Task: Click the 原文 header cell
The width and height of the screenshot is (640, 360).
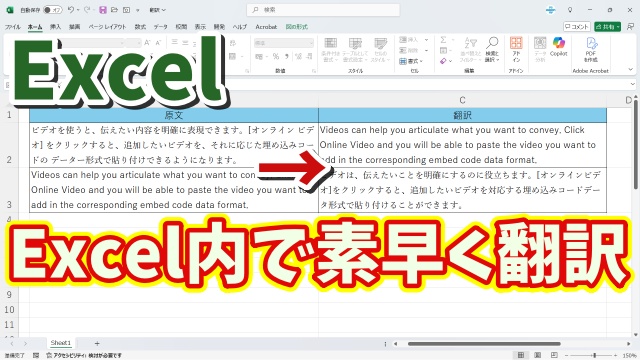Action: point(174,115)
